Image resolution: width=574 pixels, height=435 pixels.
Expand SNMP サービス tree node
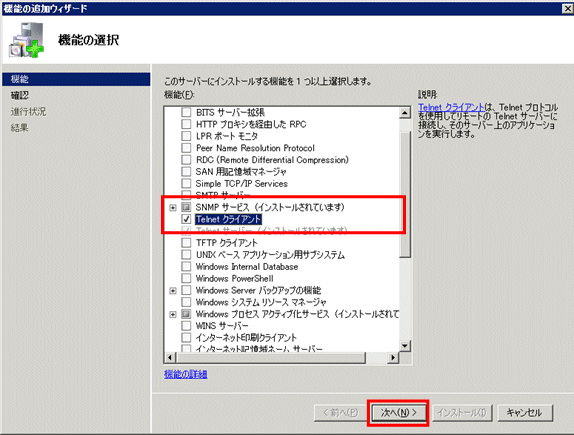173,208
